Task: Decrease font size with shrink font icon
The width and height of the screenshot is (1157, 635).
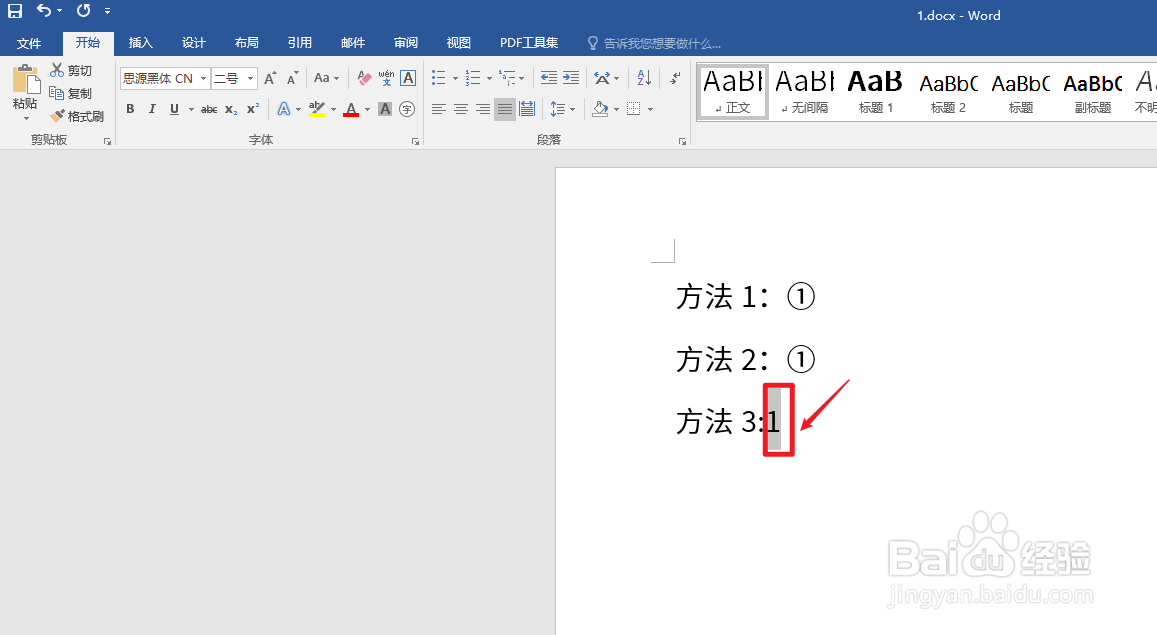Action: [293, 78]
